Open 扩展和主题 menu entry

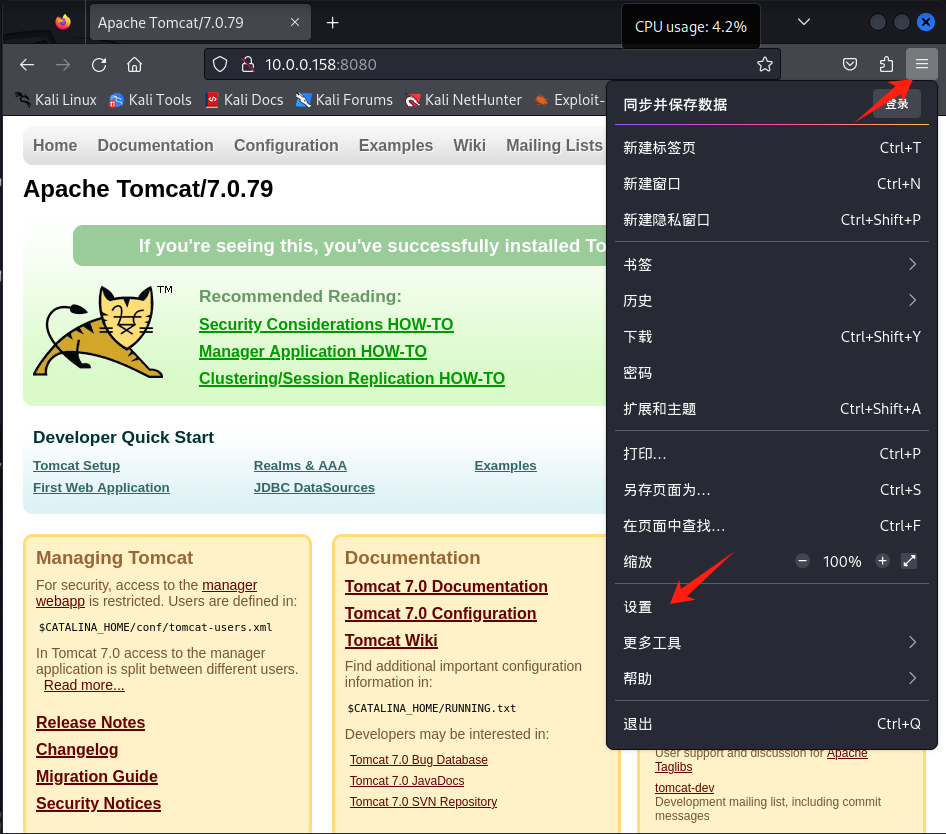(772, 409)
